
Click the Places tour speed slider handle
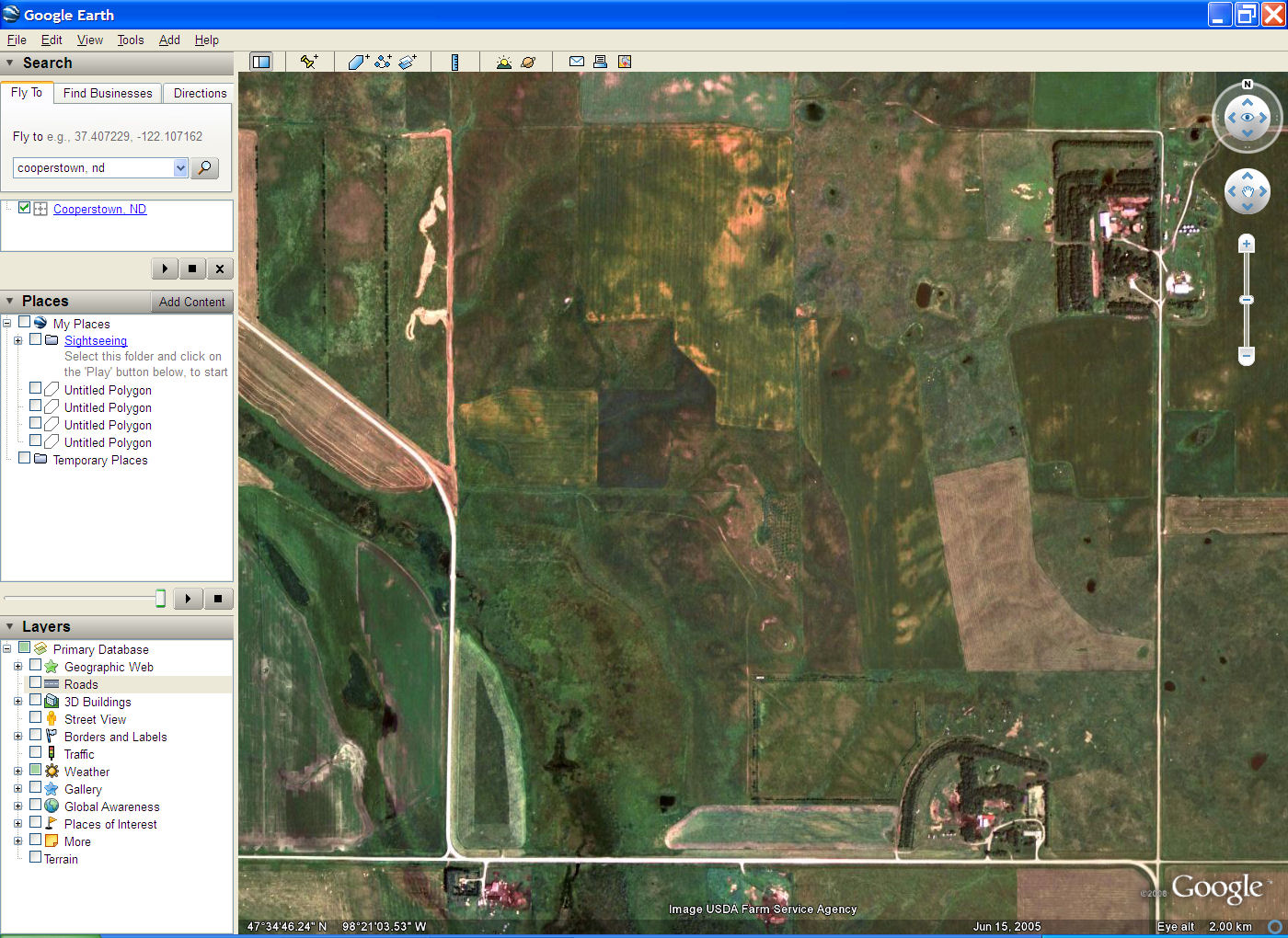(160, 599)
